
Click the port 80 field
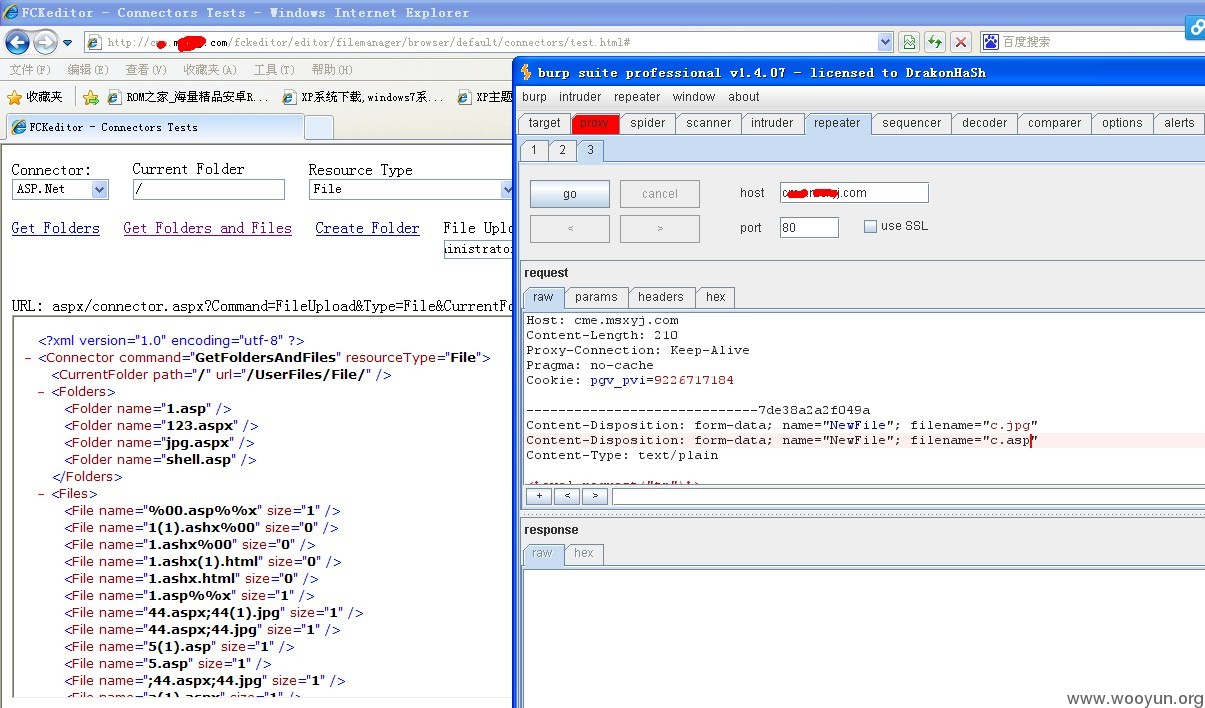809,227
